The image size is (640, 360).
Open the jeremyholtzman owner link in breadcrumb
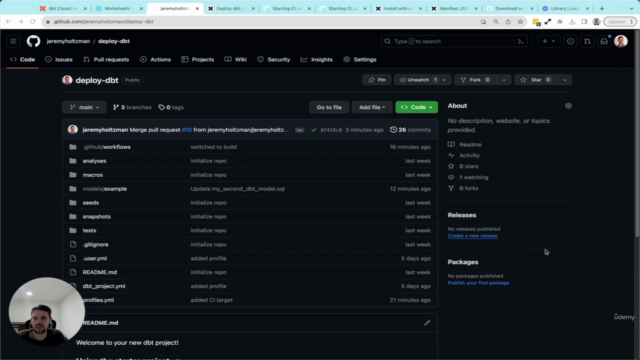(x=68, y=41)
